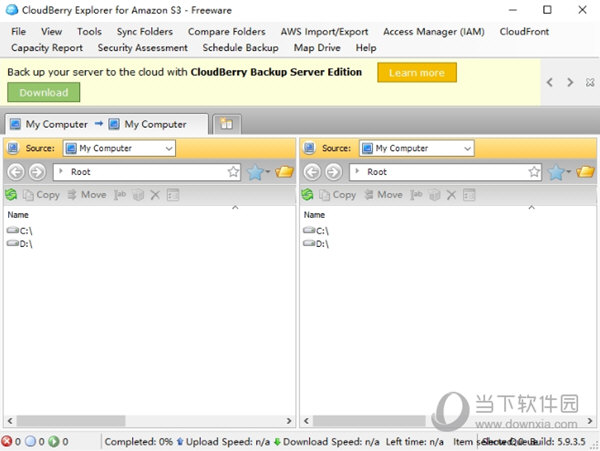This screenshot has width=600, height=451.
Task: Refresh the left pane file list
Action: [11, 195]
